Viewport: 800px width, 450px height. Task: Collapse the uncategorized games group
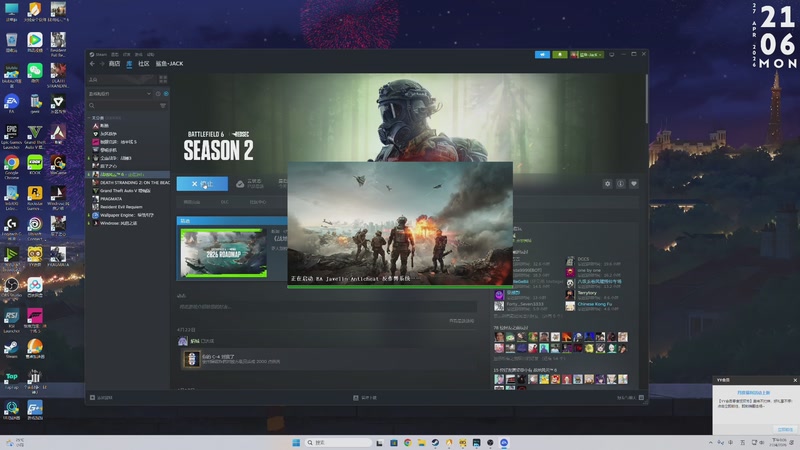[x=89, y=118]
